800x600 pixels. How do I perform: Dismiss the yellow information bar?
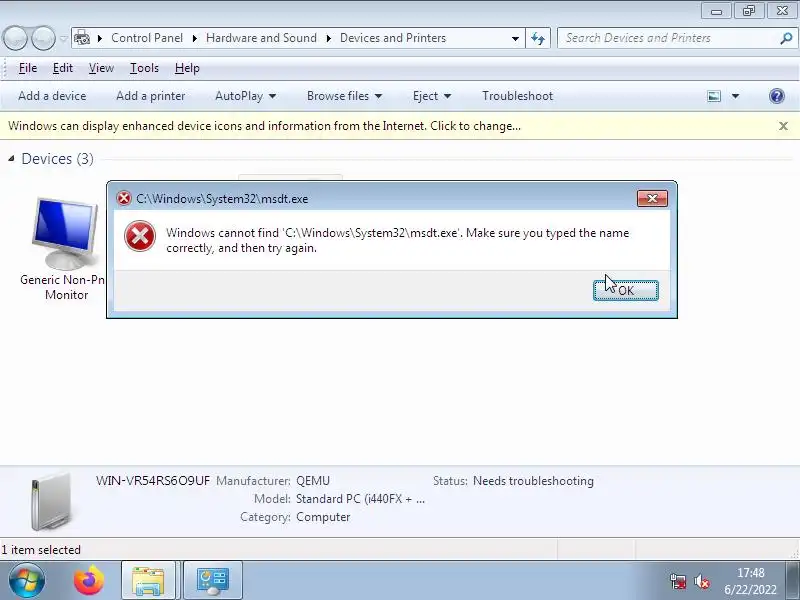tap(783, 126)
